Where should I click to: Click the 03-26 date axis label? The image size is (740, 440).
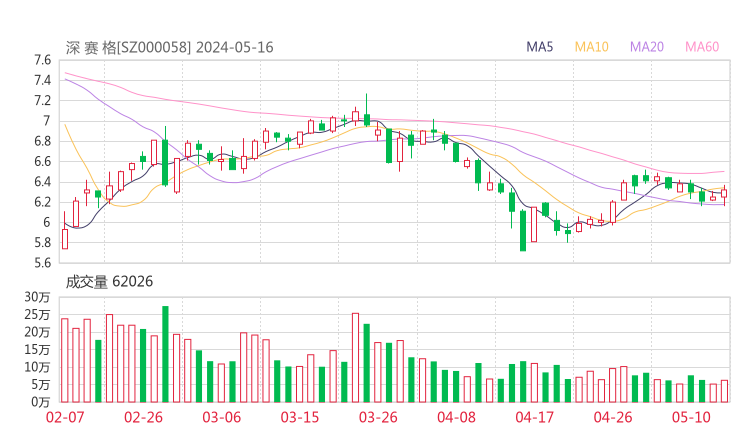point(378,417)
